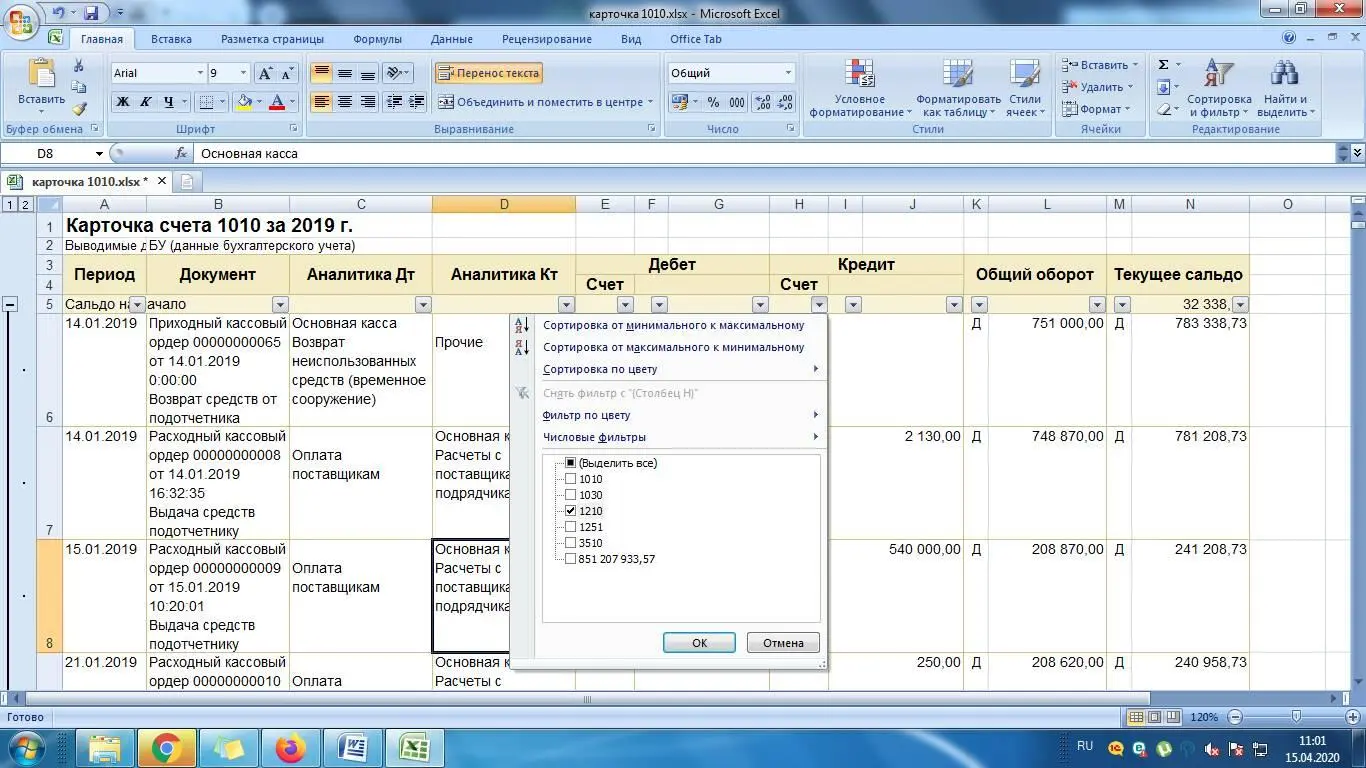Click Increase decimal places icon
The height and width of the screenshot is (768, 1366).
pyautogui.click(x=761, y=102)
